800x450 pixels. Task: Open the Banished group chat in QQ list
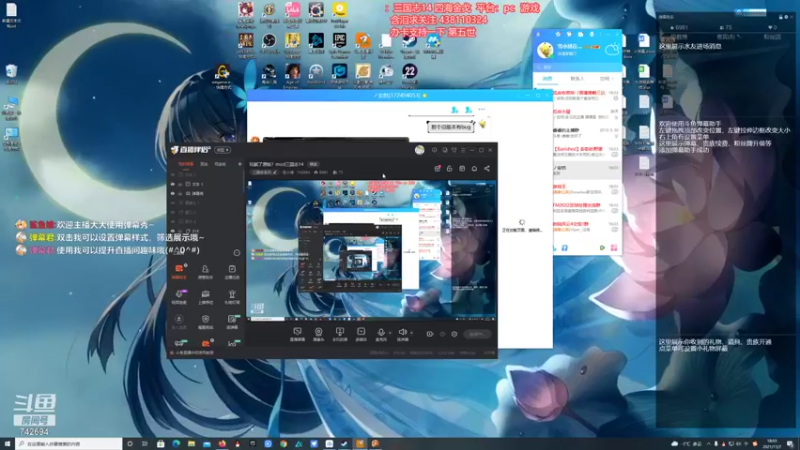point(586,152)
